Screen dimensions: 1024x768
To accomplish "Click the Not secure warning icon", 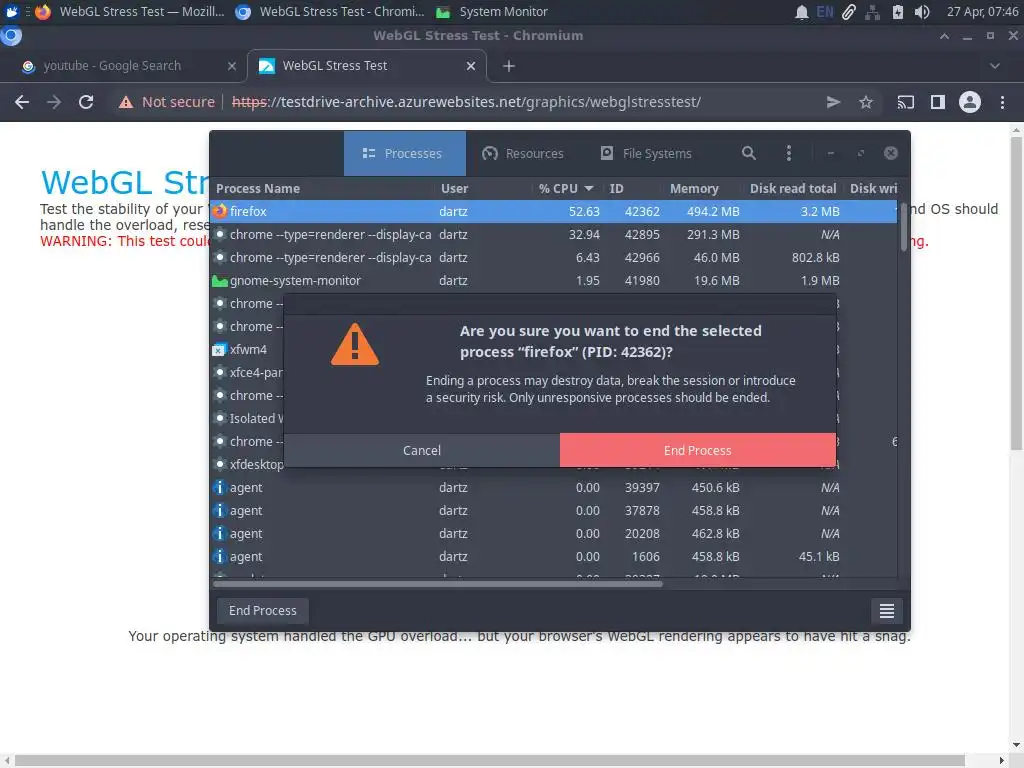I will [x=125, y=102].
